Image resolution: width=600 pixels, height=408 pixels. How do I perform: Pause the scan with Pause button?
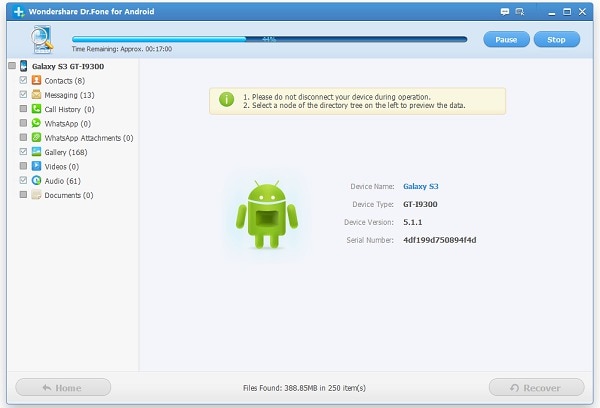(x=506, y=39)
